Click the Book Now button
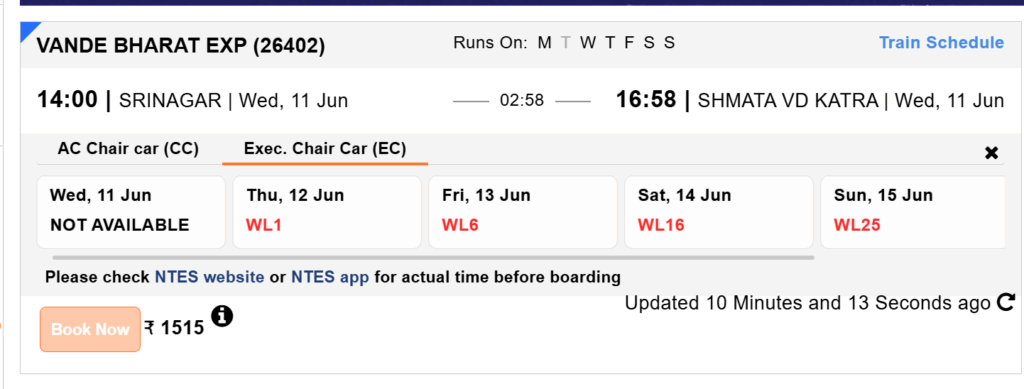This screenshot has height=389, width=1024. point(90,329)
